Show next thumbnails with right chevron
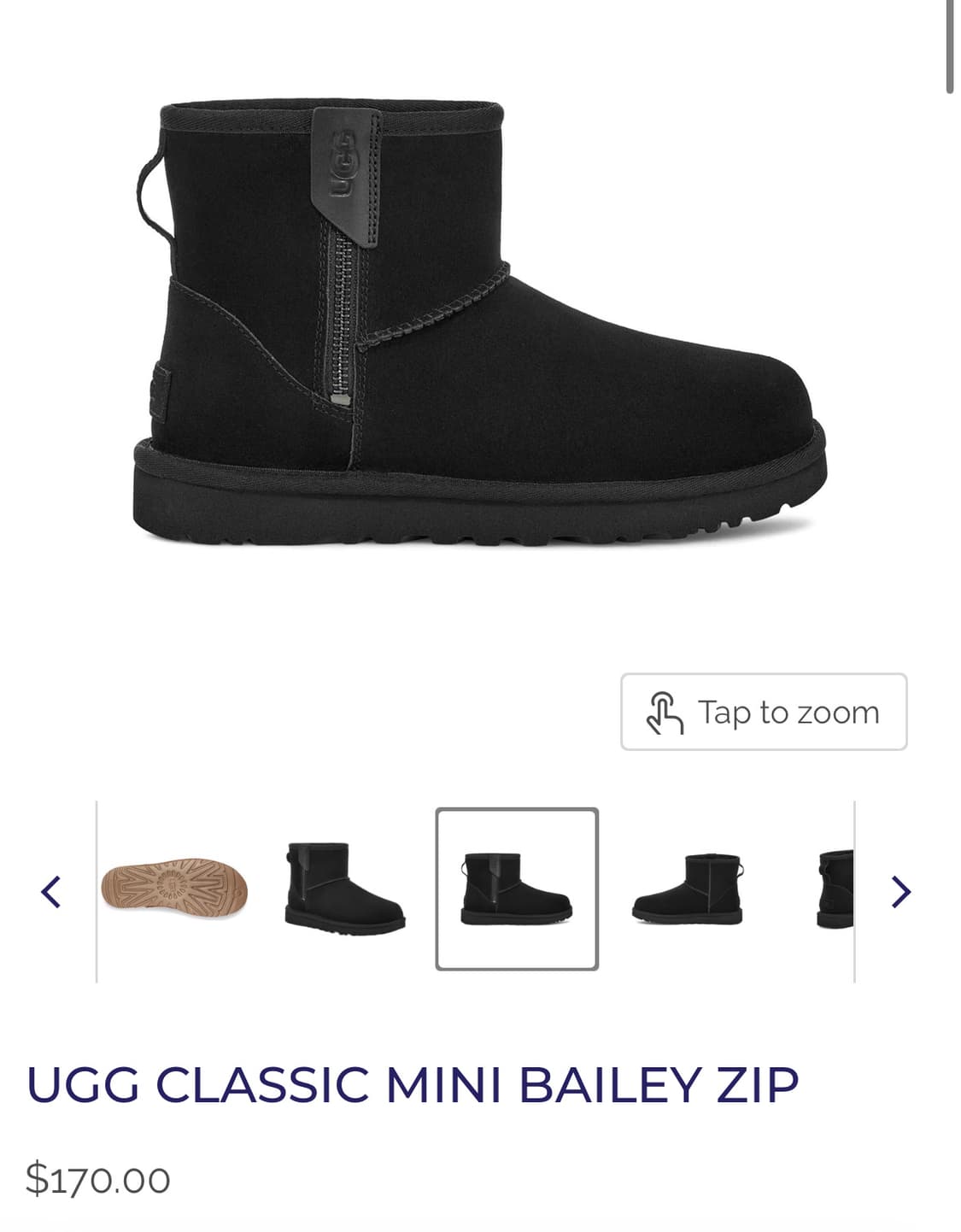The width and height of the screenshot is (961, 1232). (900, 891)
